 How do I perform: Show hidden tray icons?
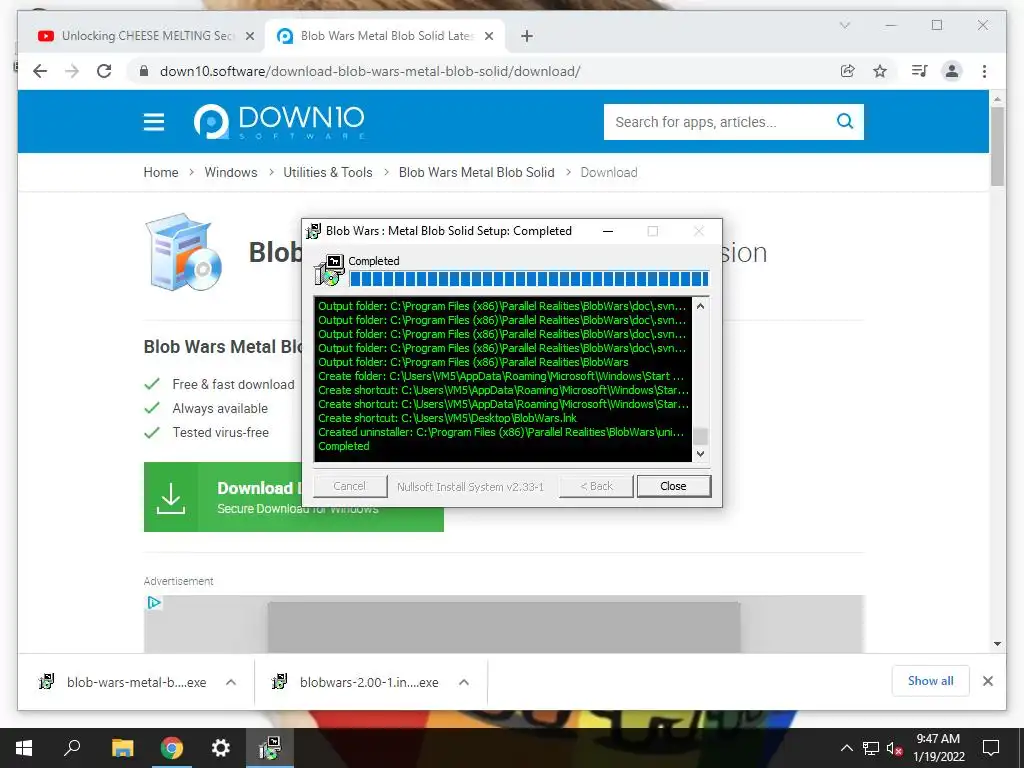pyautogui.click(x=846, y=748)
